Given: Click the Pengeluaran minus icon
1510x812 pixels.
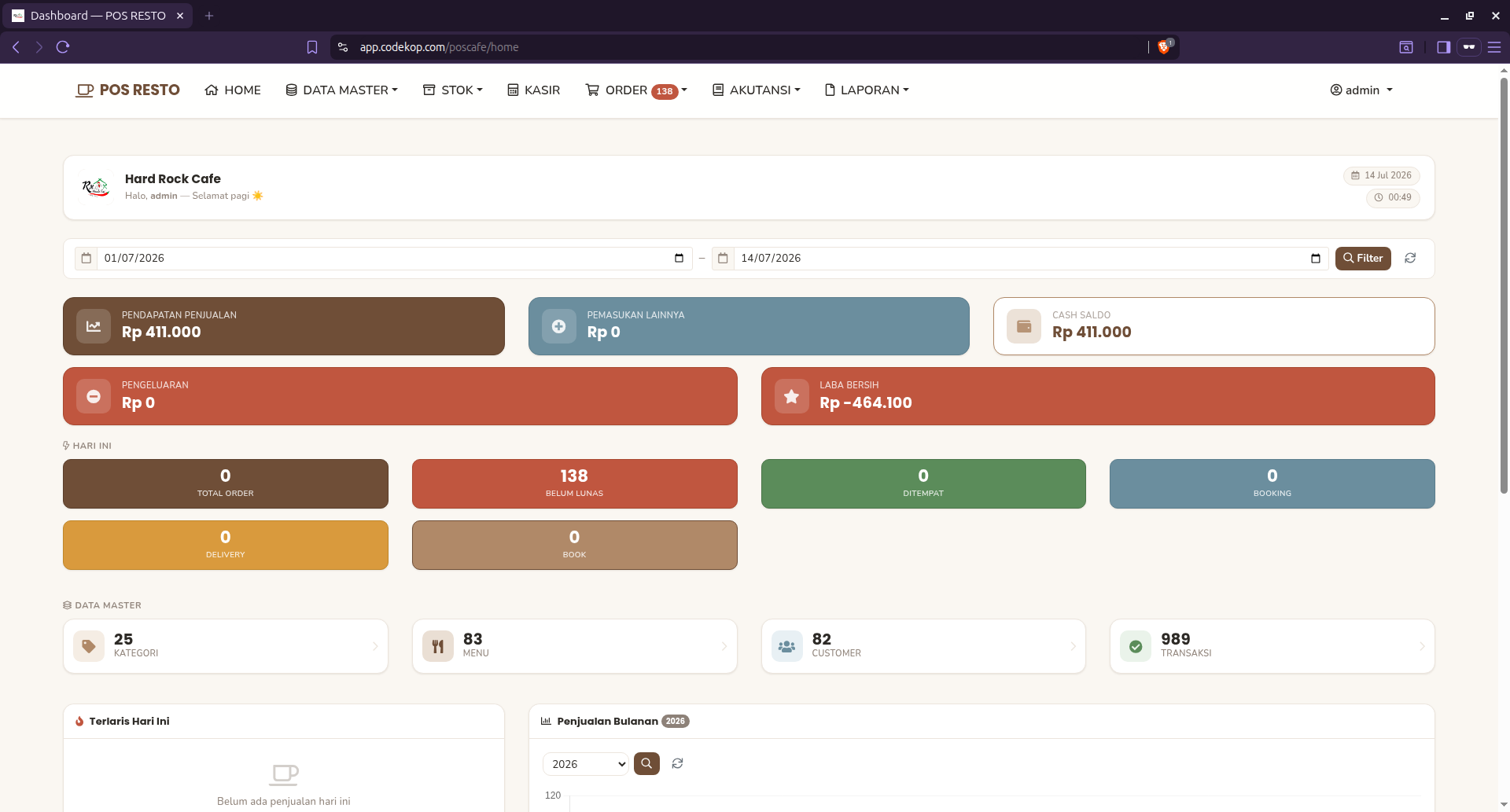Looking at the screenshot, I should click(x=94, y=396).
